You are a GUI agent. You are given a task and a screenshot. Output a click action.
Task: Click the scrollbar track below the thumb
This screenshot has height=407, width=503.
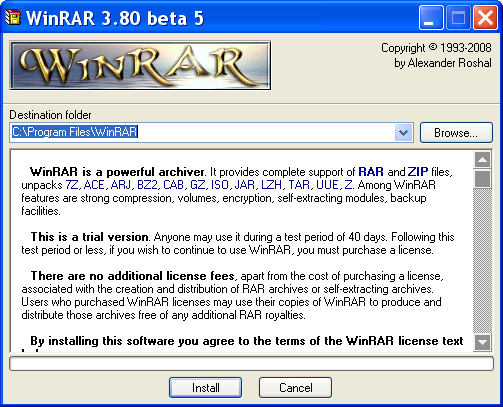click(x=482, y=261)
